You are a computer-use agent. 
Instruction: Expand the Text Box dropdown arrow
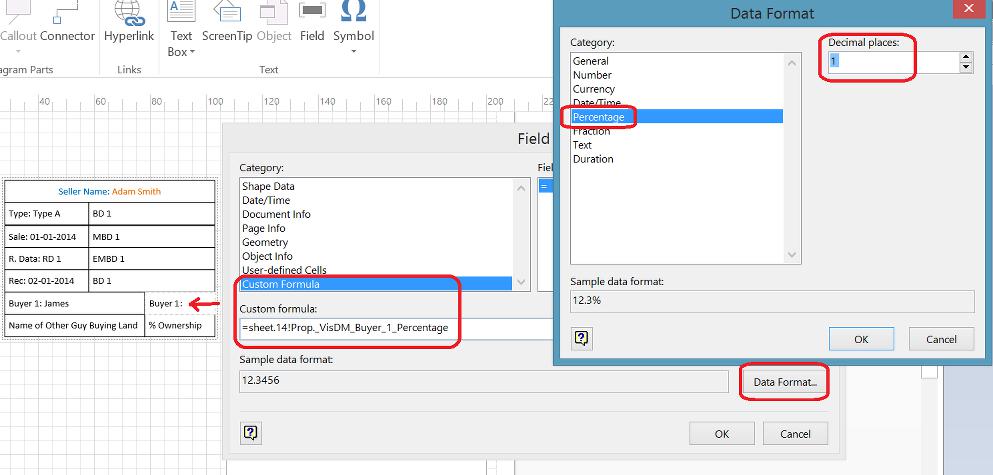[x=192, y=52]
